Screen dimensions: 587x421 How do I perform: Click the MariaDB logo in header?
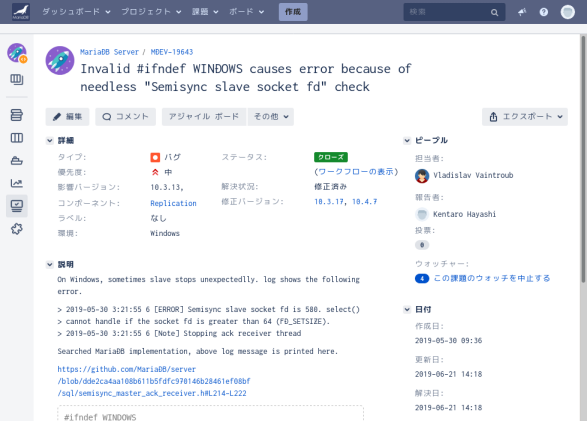click(x=21, y=12)
